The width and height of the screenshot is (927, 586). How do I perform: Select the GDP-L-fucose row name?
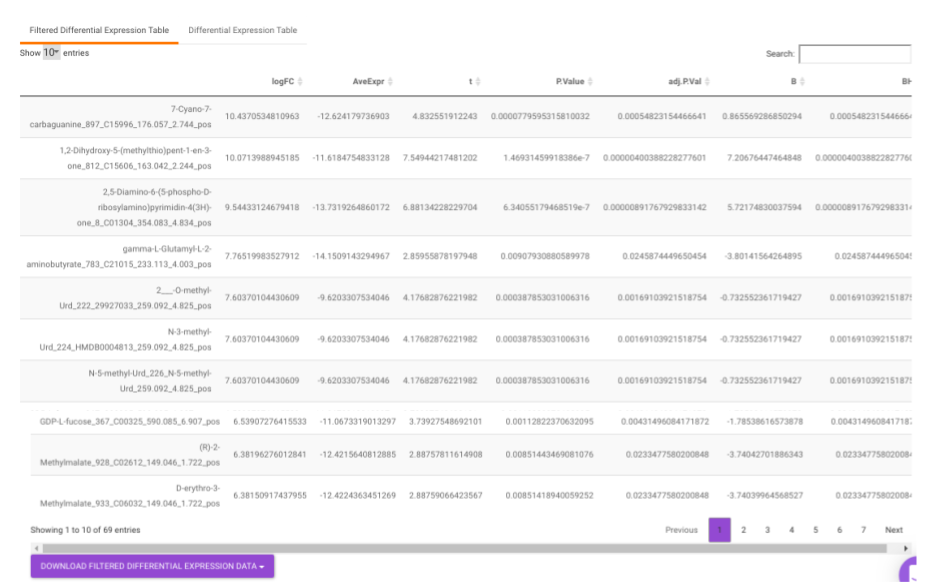pyautogui.click(x=129, y=422)
